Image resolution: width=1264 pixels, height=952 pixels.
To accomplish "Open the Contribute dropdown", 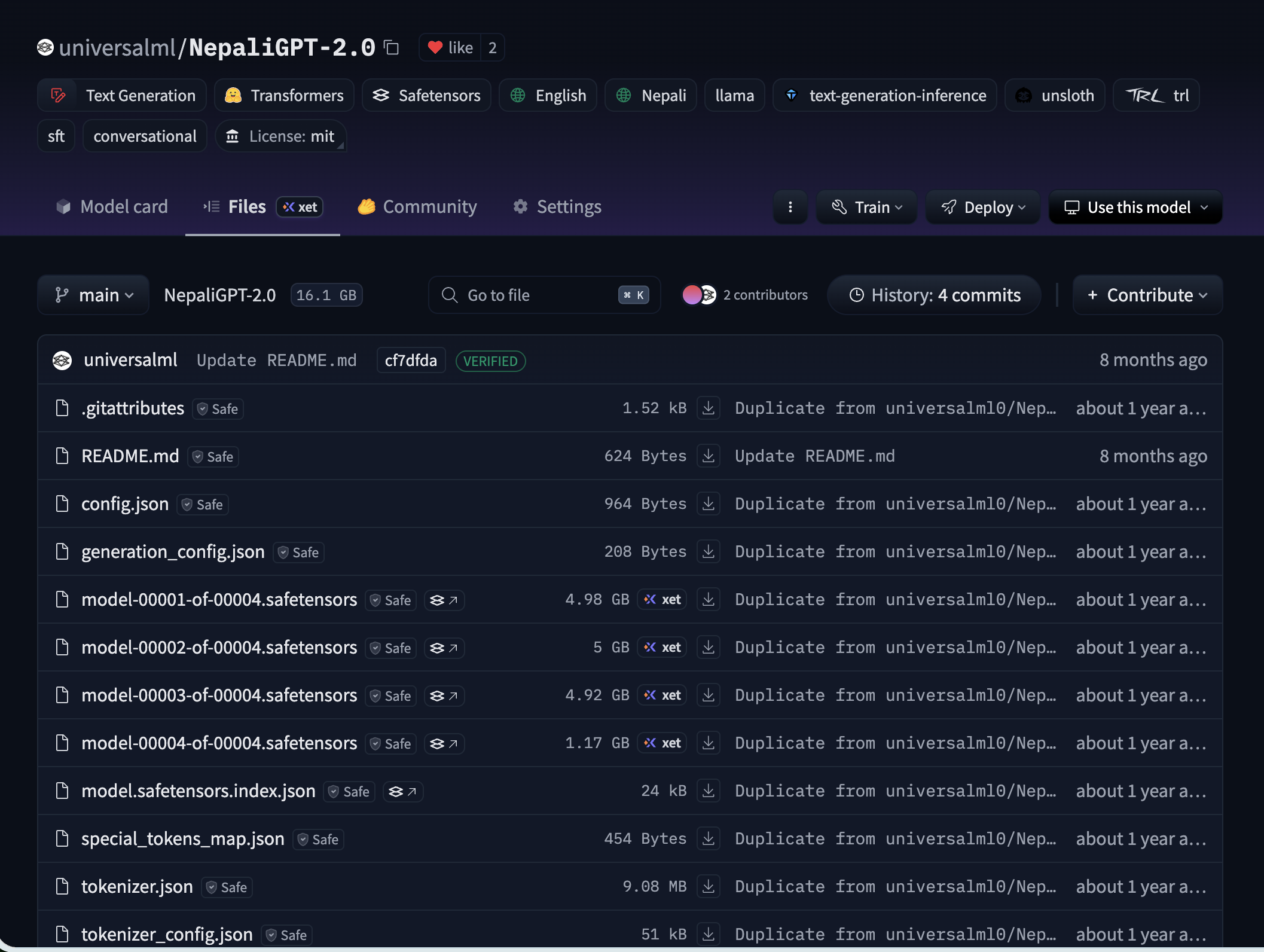I will (1147, 295).
